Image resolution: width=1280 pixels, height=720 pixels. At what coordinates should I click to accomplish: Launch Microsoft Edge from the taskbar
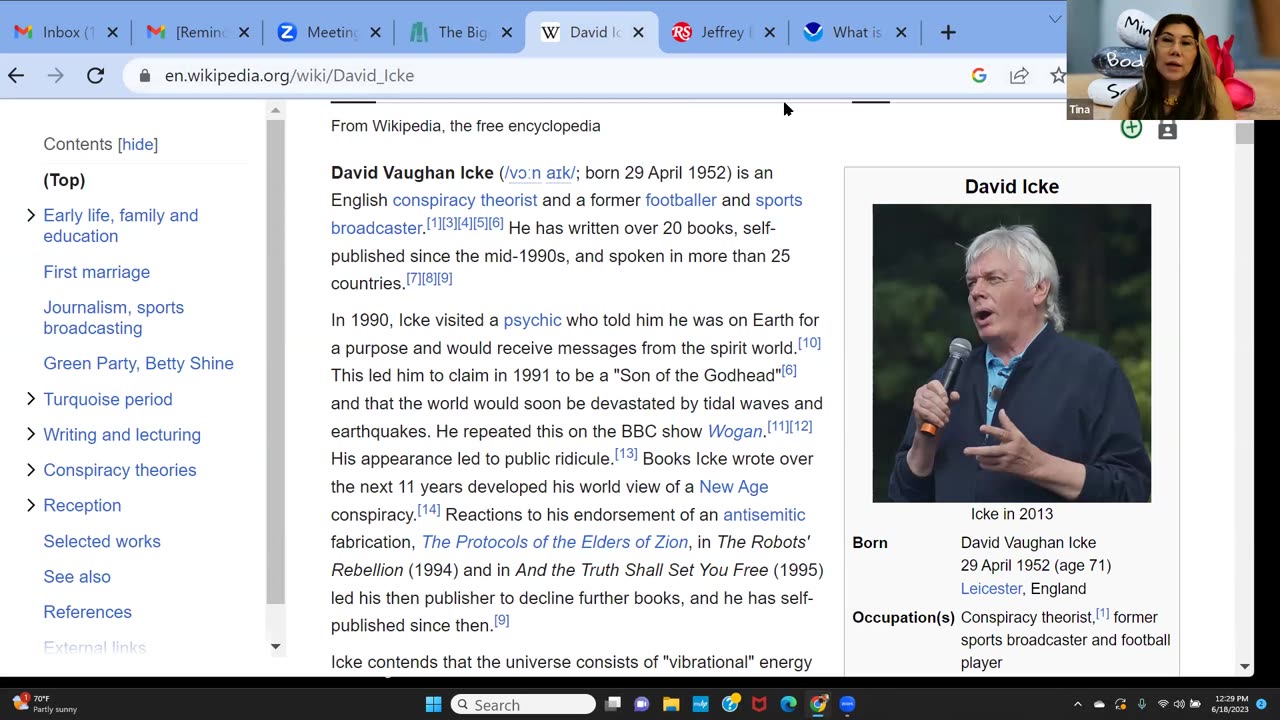[788, 704]
